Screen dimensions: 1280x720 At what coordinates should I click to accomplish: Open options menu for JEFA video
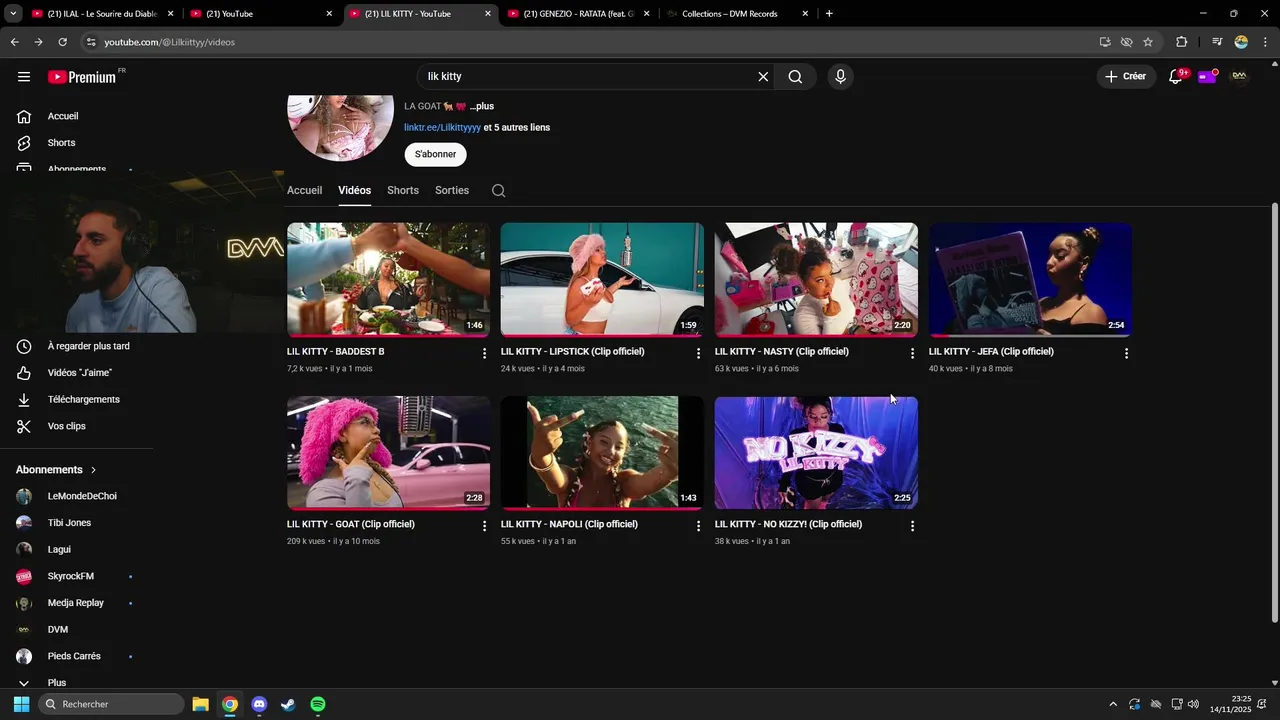1126,353
